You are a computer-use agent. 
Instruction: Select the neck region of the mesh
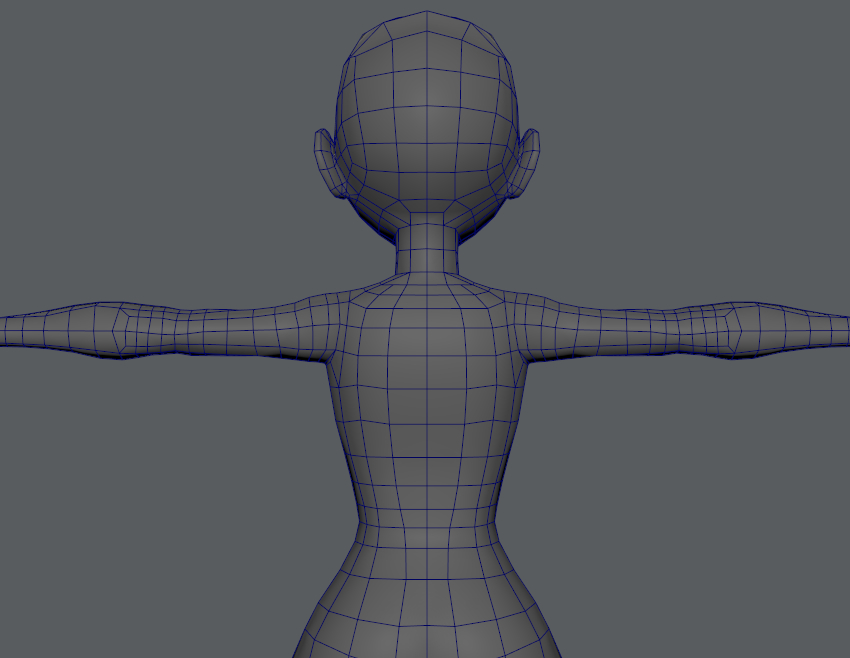428,245
